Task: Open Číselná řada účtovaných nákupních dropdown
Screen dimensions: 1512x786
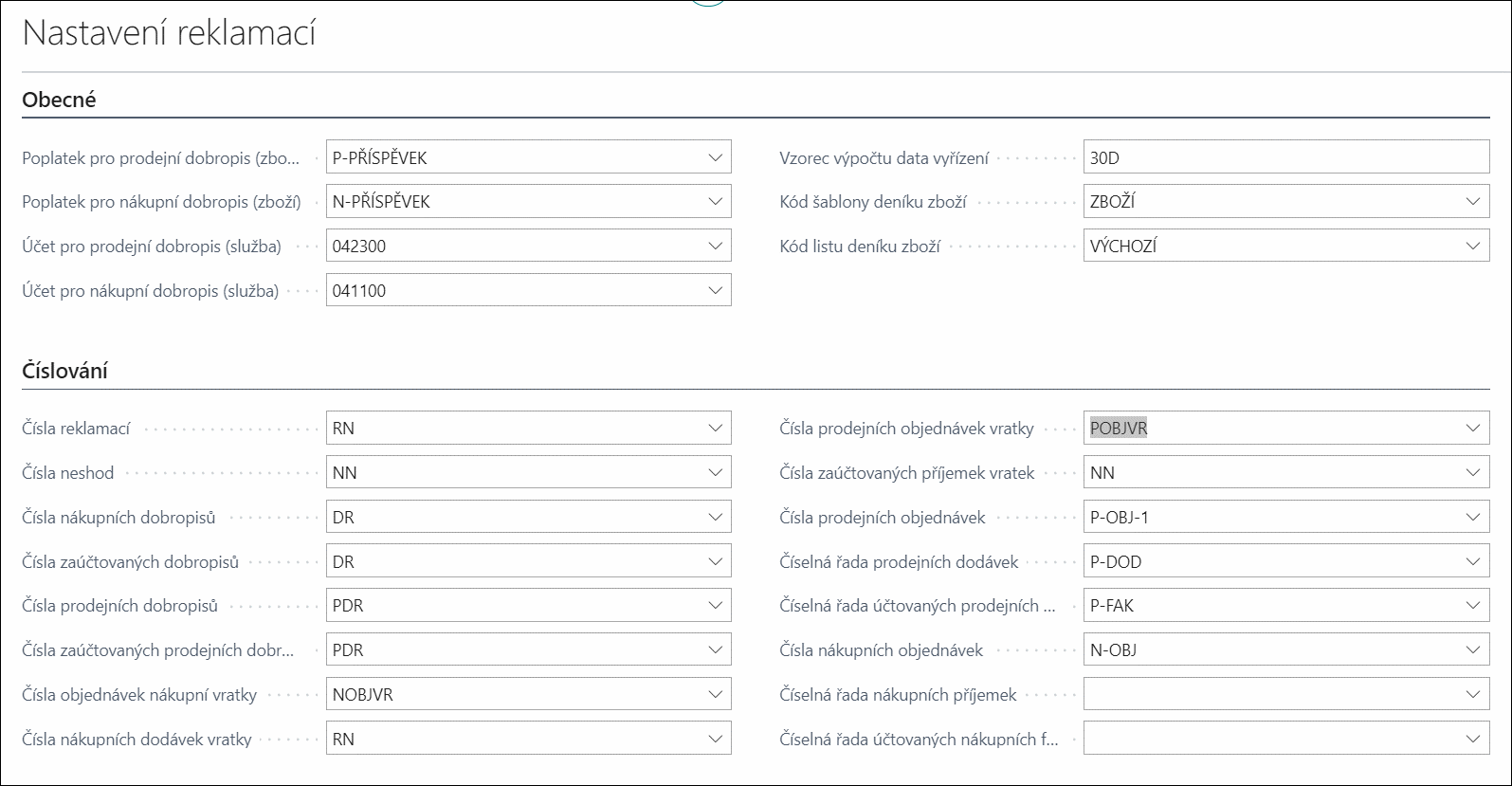Action: pos(1472,739)
